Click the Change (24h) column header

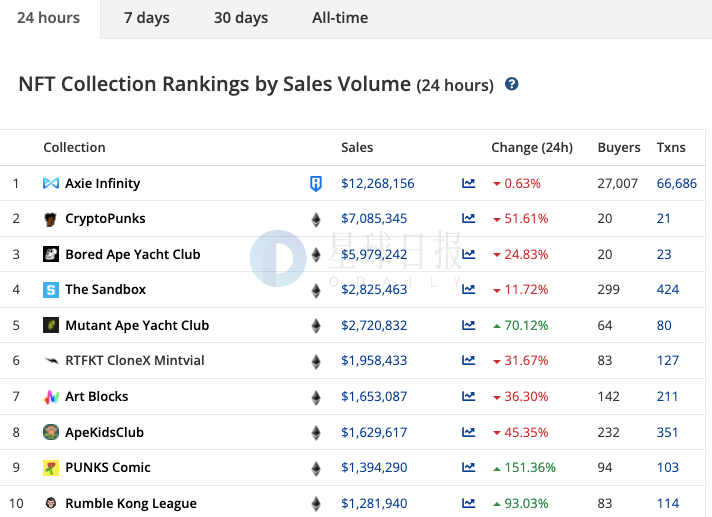[532, 148]
